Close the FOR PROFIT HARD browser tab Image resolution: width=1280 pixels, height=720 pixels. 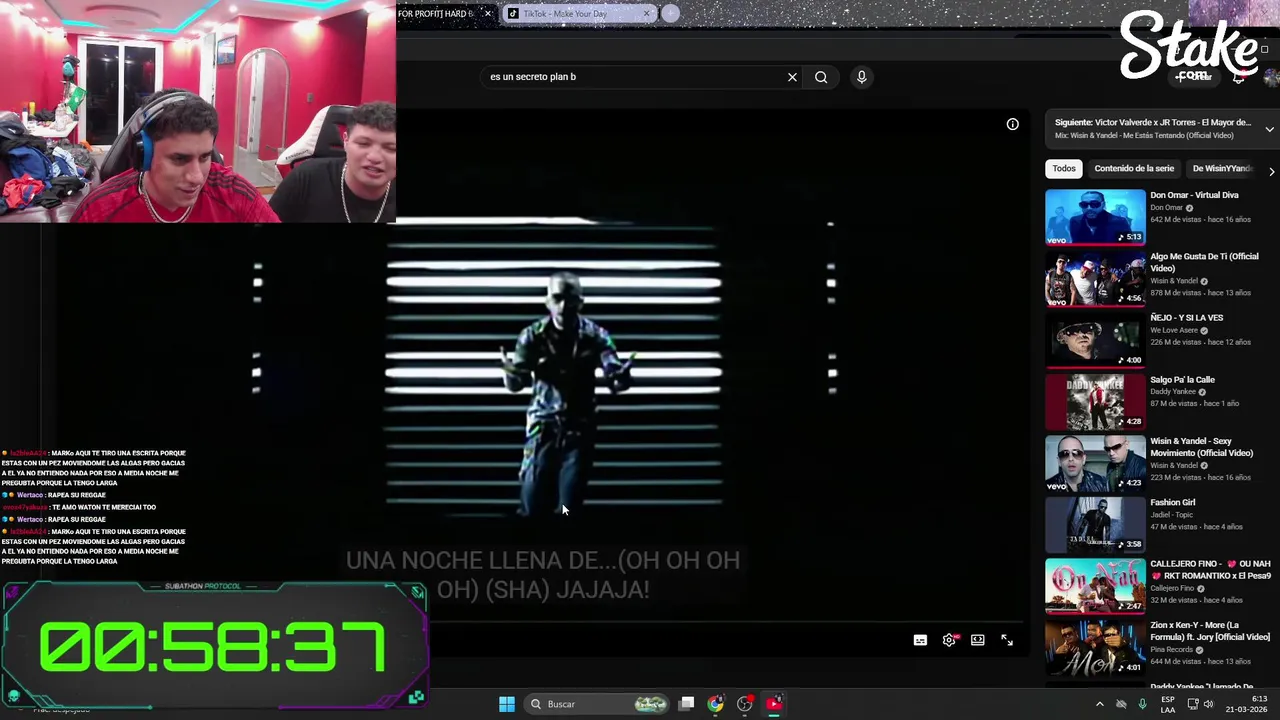[x=488, y=14]
